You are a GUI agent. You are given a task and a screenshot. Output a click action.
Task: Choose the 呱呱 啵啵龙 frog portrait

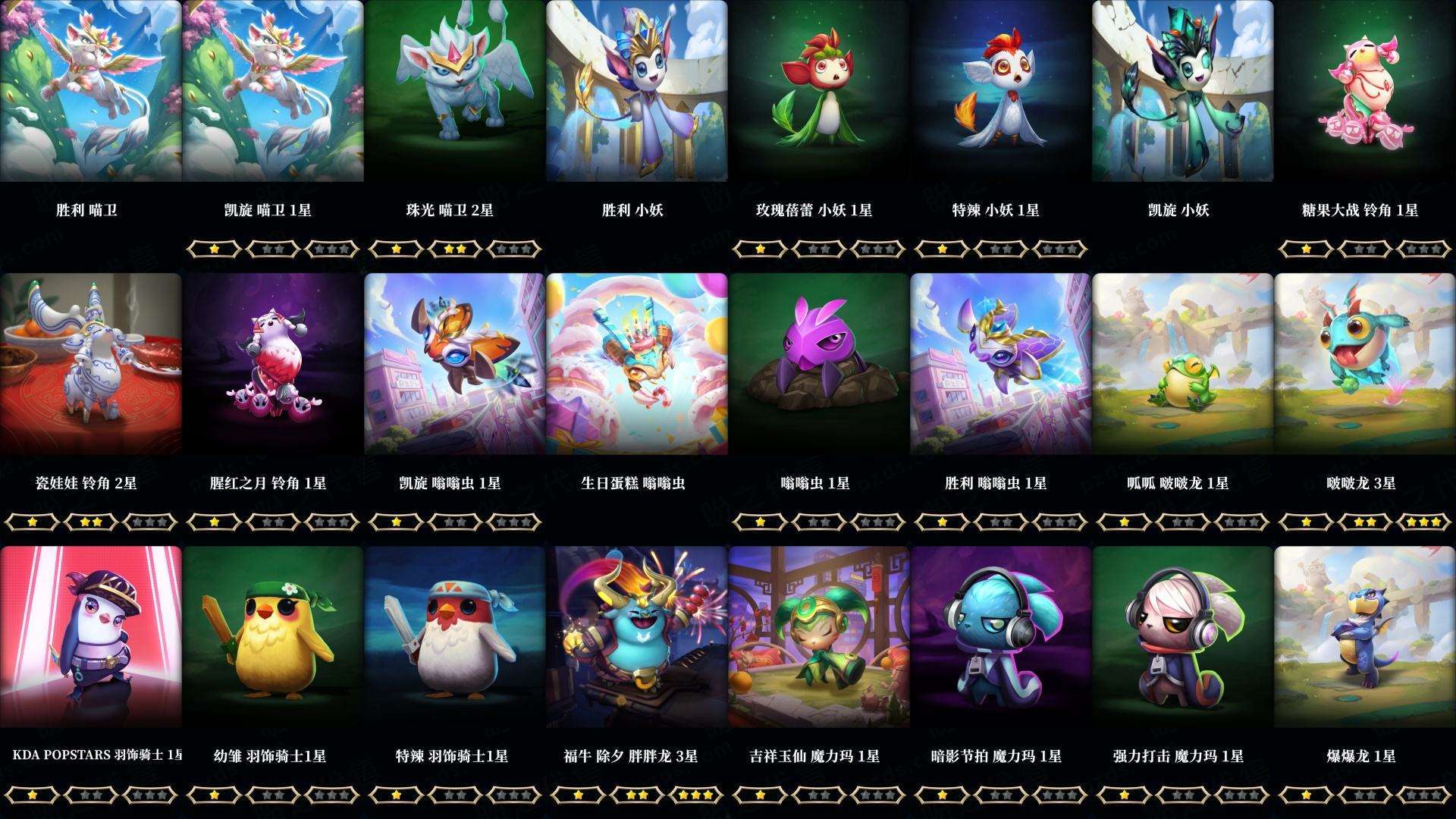tap(1183, 364)
